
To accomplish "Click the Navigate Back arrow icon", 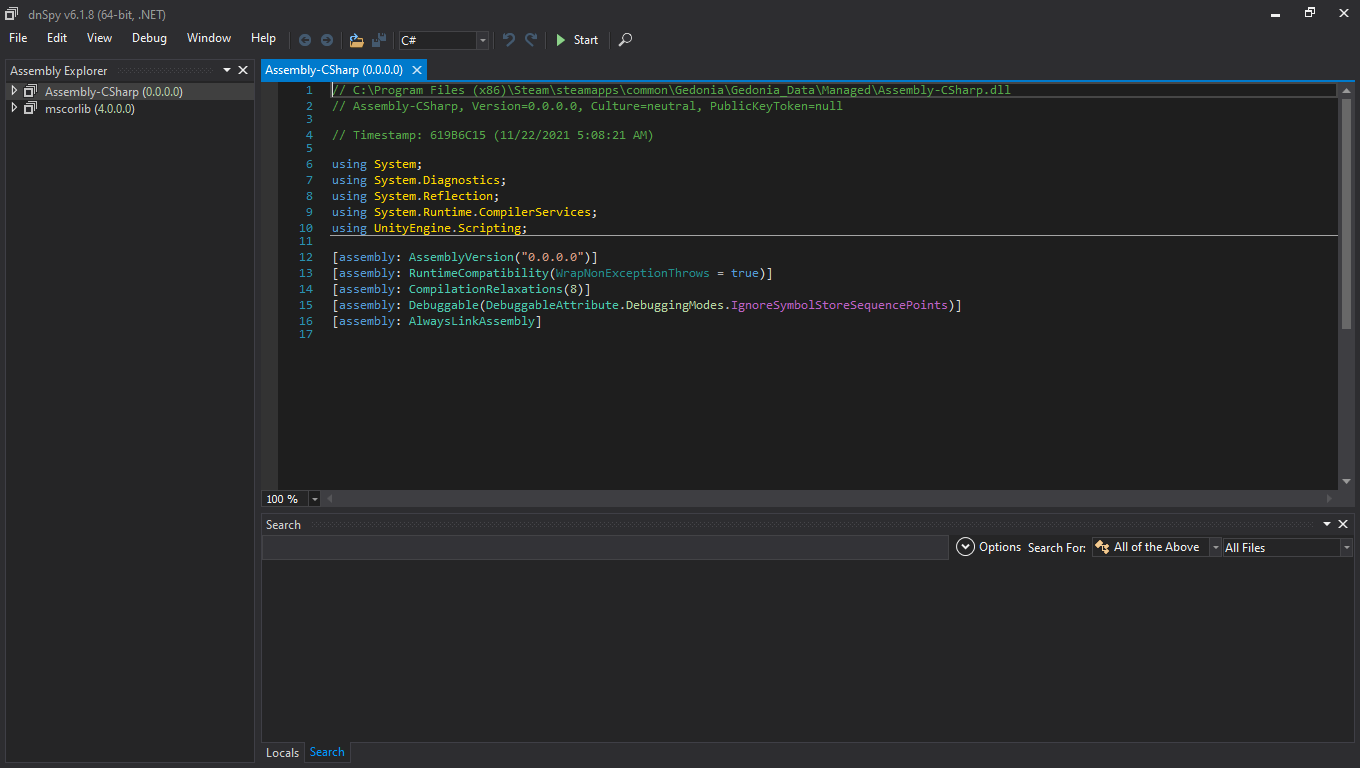I will [305, 40].
